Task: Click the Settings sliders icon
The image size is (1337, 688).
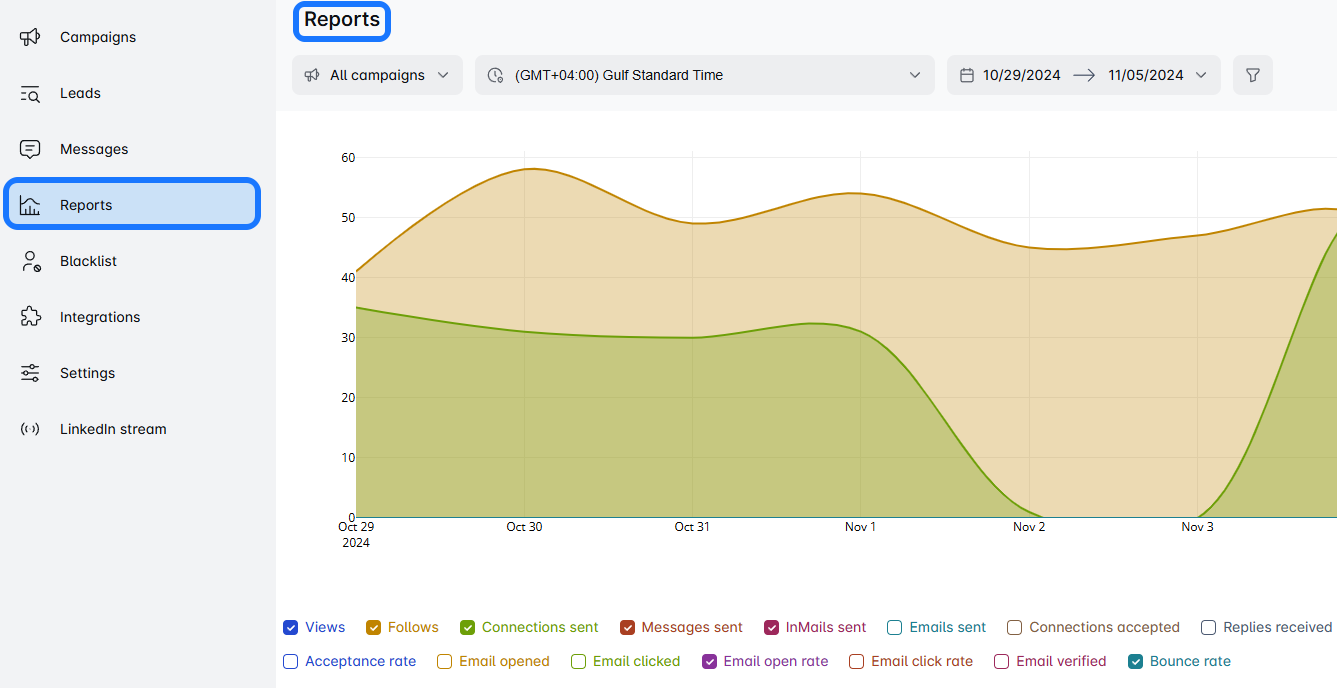Action: coord(30,373)
